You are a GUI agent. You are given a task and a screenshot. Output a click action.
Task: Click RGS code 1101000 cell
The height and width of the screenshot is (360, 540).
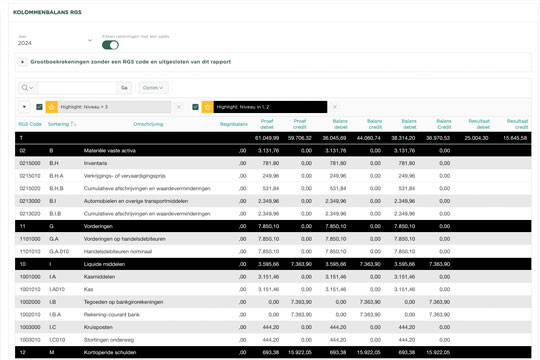coord(30,239)
